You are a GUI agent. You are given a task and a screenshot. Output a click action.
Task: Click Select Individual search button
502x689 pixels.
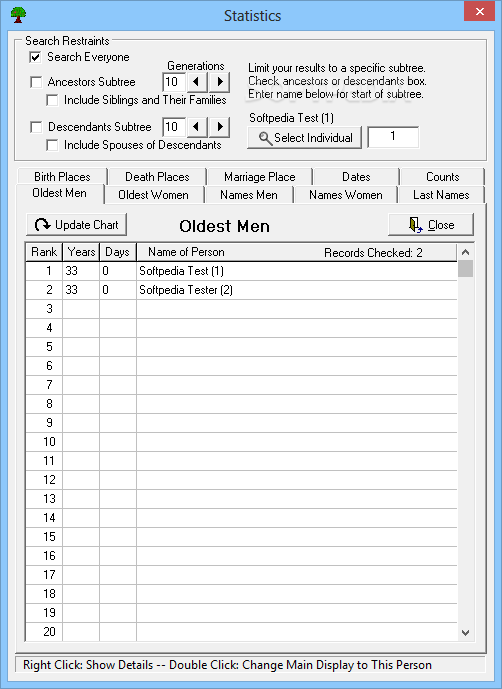304,138
